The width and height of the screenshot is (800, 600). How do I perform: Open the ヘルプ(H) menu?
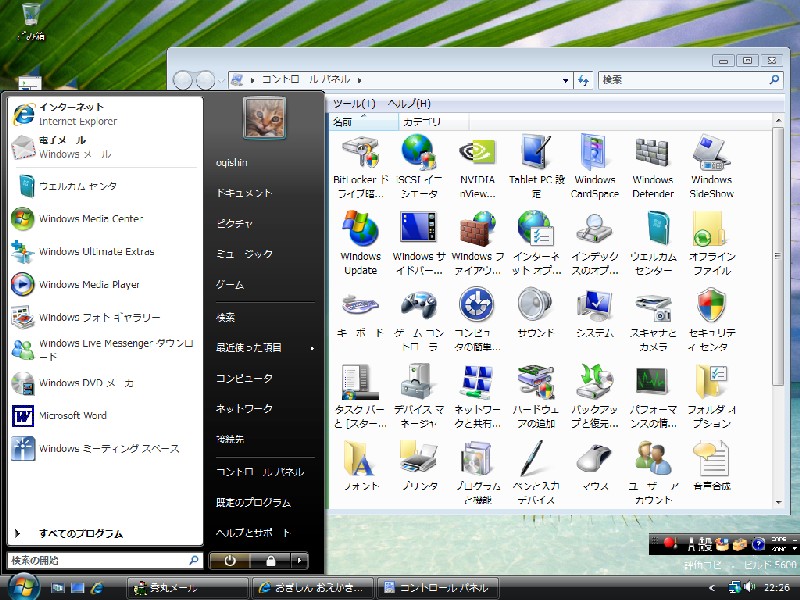coord(409,104)
